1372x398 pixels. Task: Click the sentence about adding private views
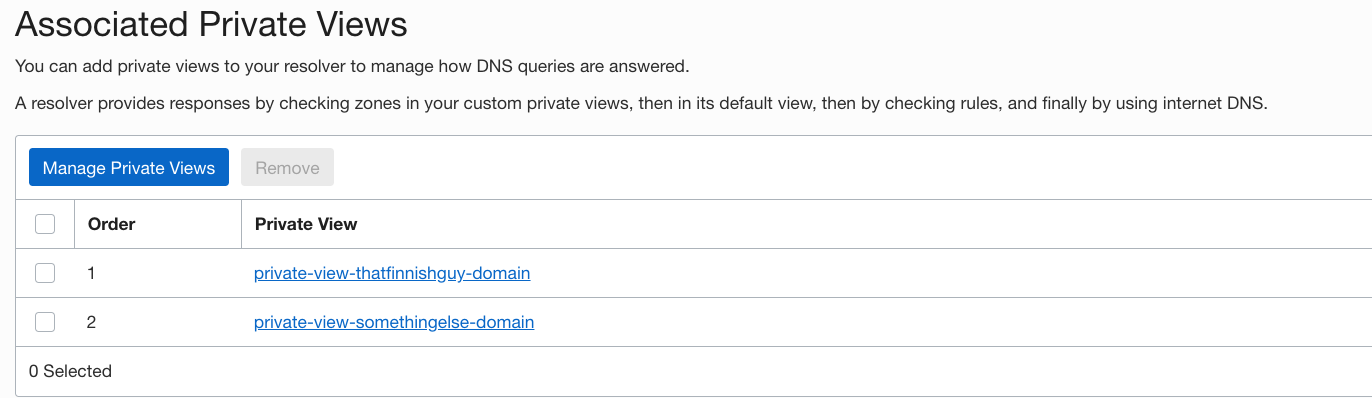tap(352, 68)
